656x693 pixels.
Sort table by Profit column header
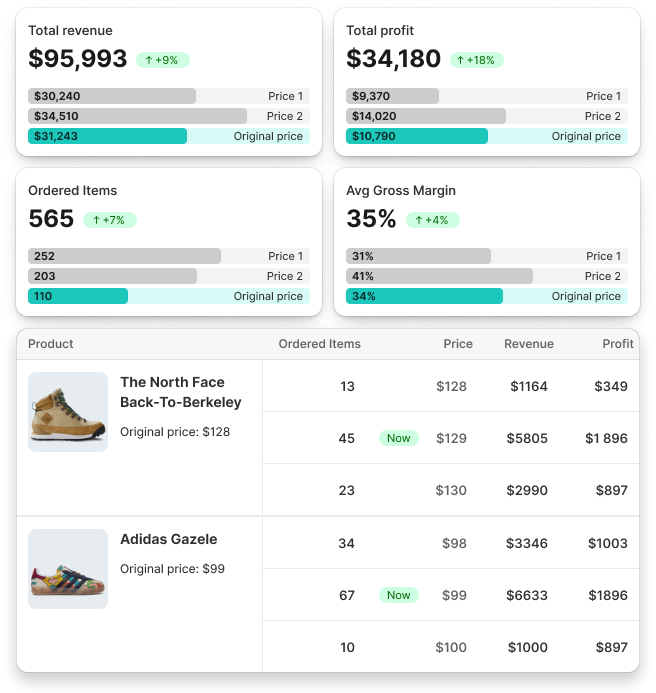[618, 344]
